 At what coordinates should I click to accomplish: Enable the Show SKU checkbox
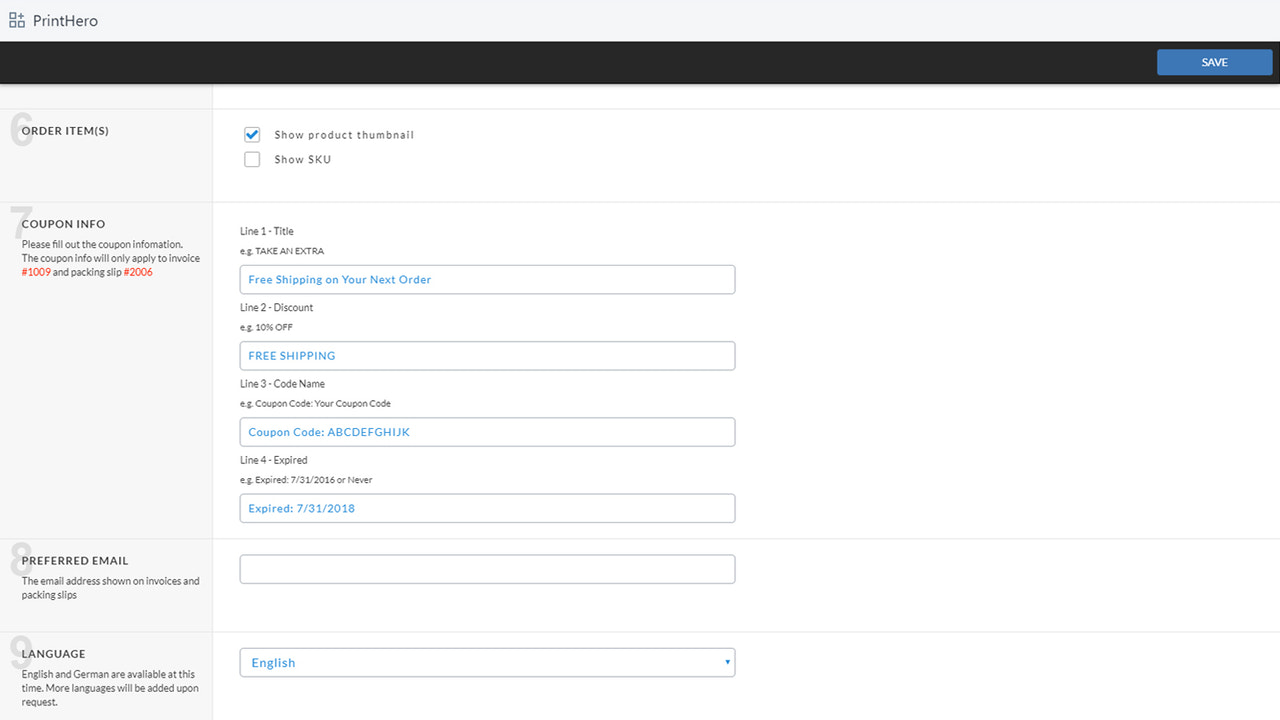click(x=252, y=159)
